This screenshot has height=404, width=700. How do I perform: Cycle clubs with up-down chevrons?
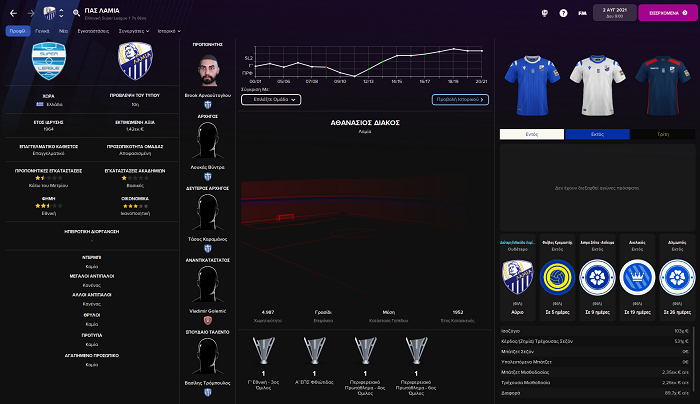61,13
